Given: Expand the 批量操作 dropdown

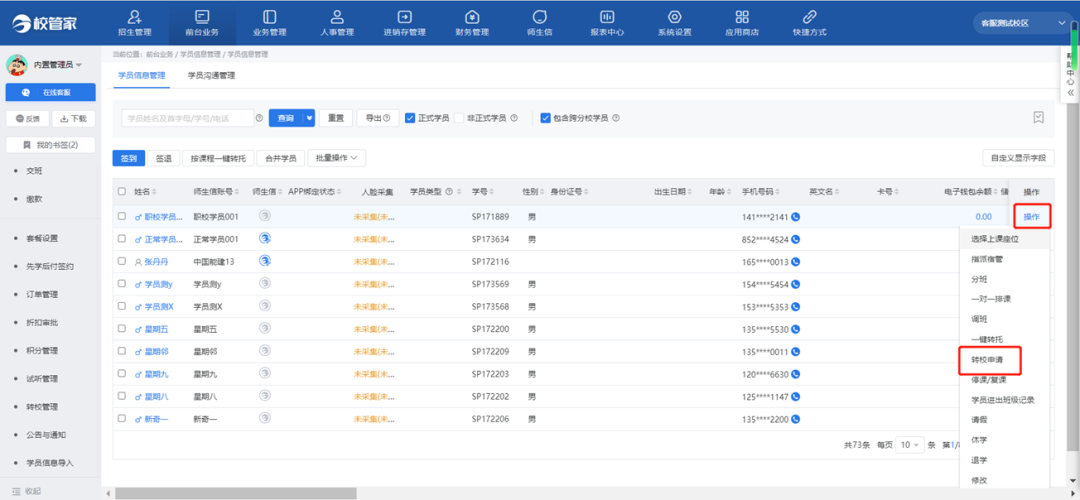Looking at the screenshot, I should [337, 158].
